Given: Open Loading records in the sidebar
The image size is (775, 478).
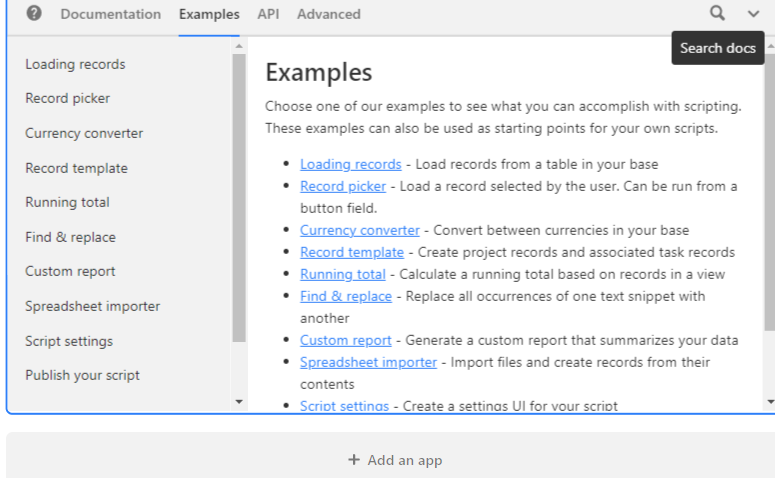Looking at the screenshot, I should point(75,64).
